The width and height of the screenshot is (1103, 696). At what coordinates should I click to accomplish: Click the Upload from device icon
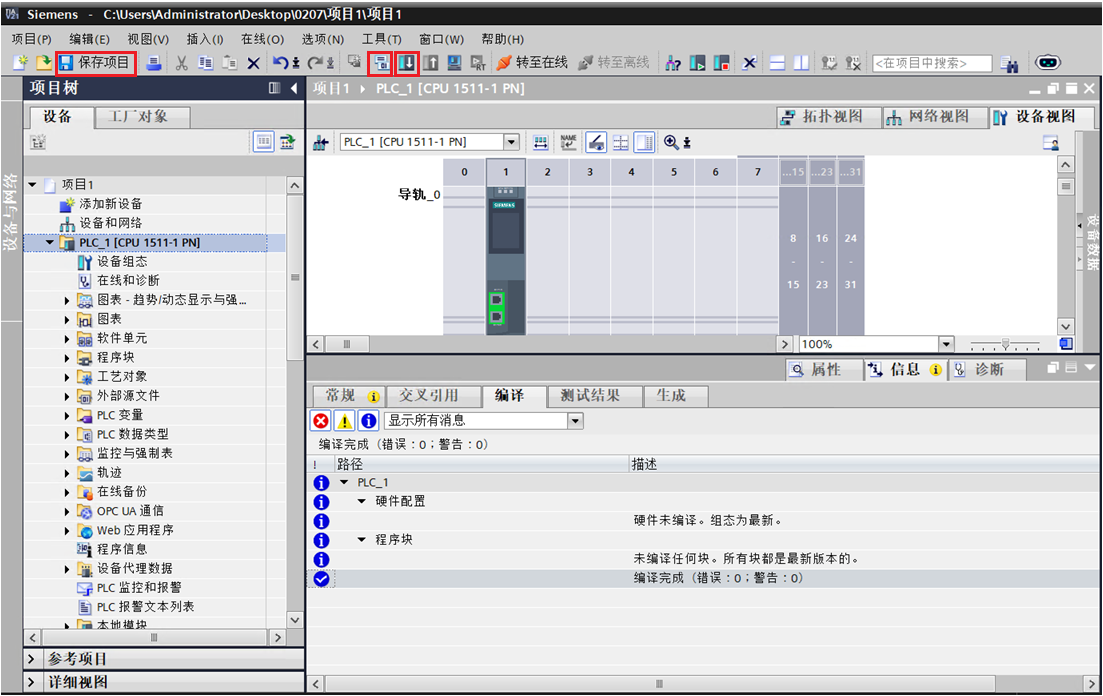coord(431,63)
